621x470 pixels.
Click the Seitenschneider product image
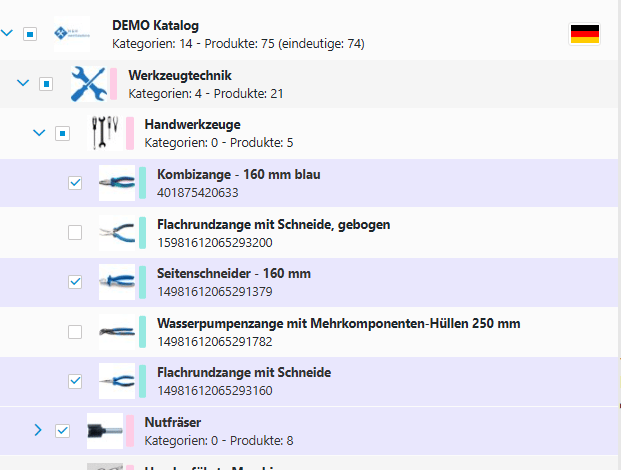(x=117, y=282)
